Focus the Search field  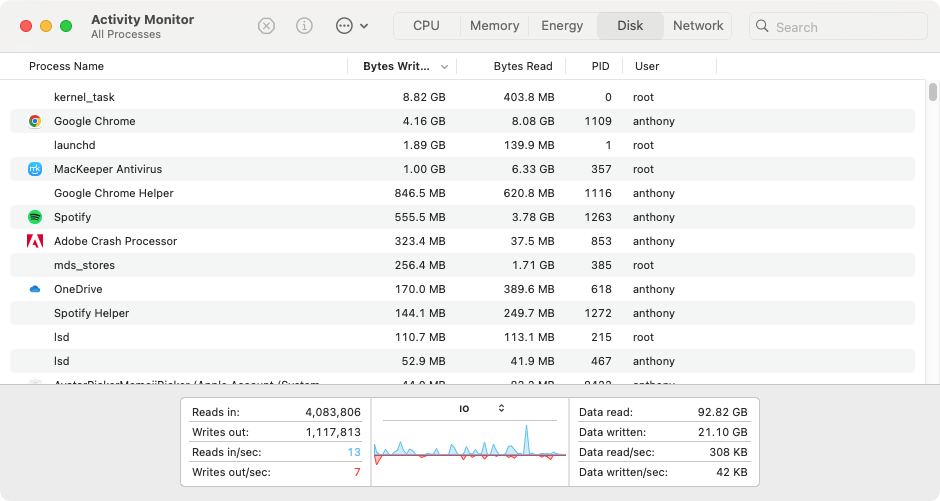point(838,26)
